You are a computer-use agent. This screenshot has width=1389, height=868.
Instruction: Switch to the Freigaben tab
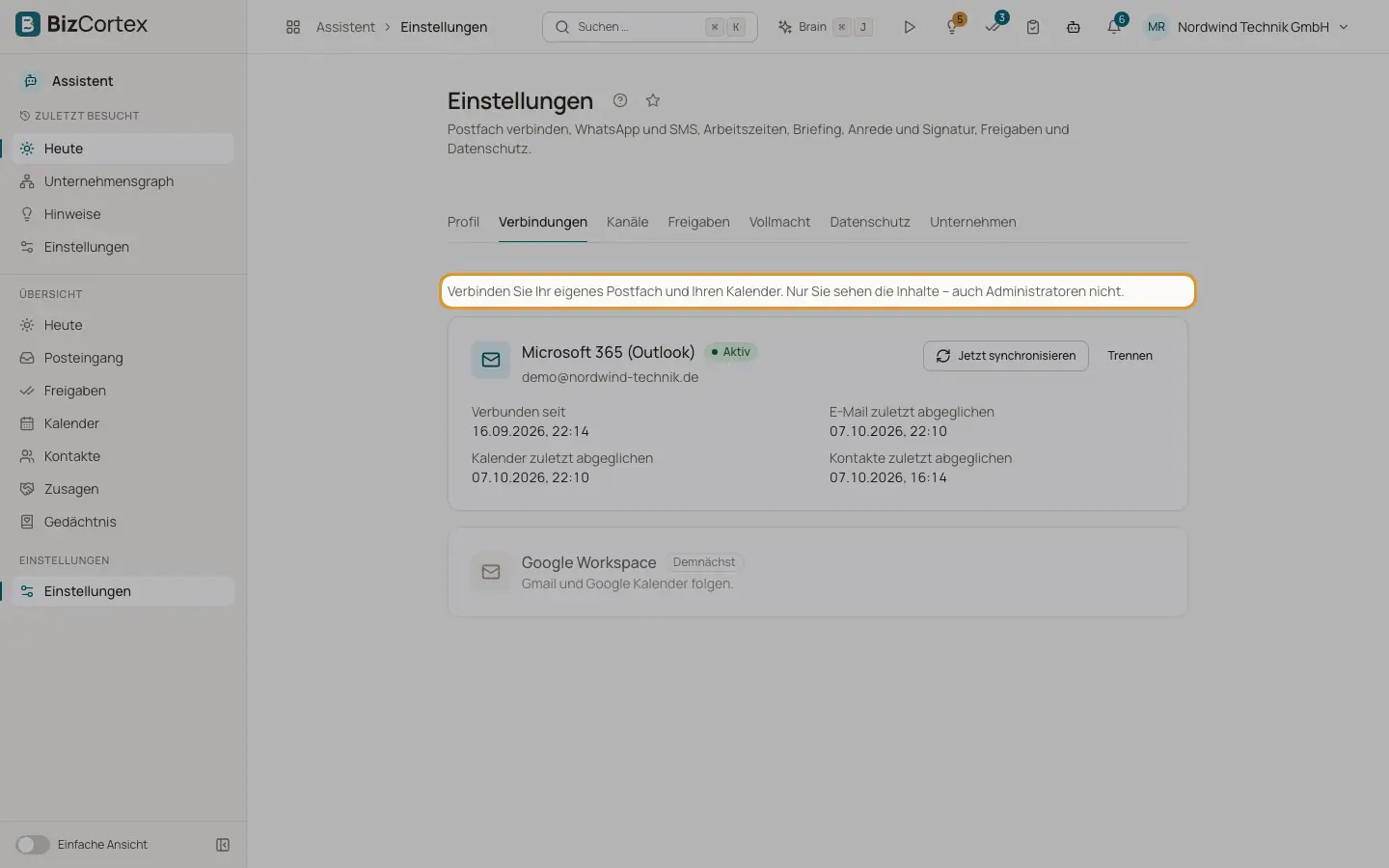pyautogui.click(x=698, y=222)
